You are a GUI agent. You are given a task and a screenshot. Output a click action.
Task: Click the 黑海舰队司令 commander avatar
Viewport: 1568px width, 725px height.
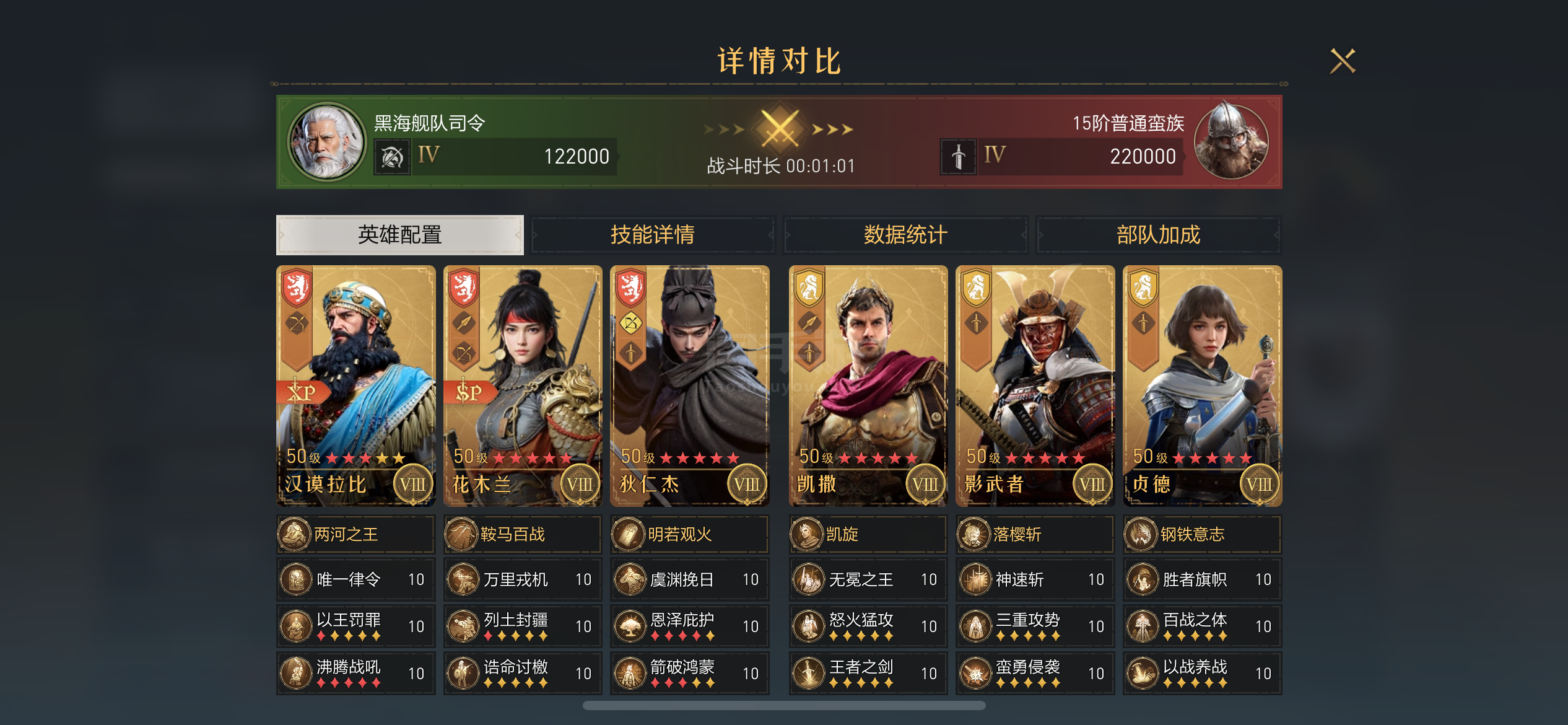coord(326,142)
